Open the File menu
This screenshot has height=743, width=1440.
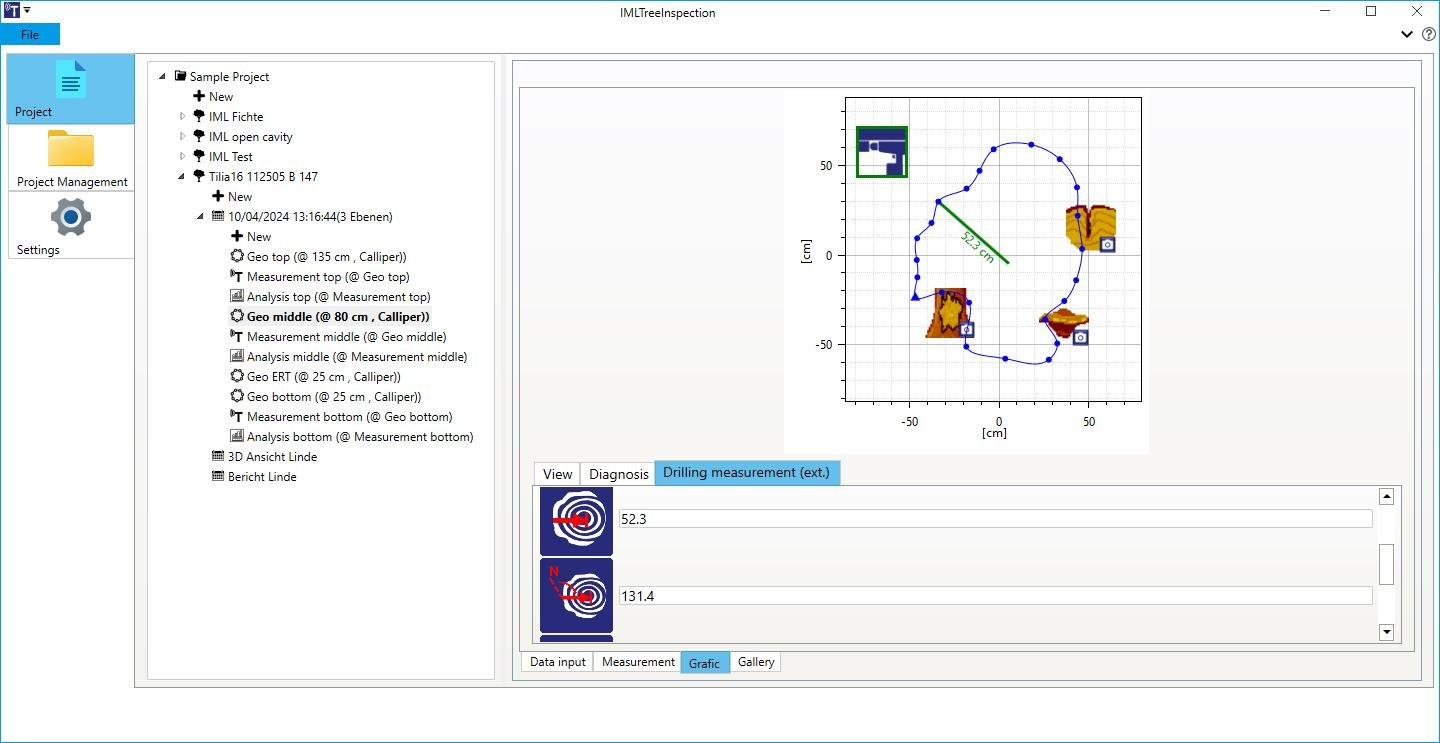pyautogui.click(x=30, y=34)
